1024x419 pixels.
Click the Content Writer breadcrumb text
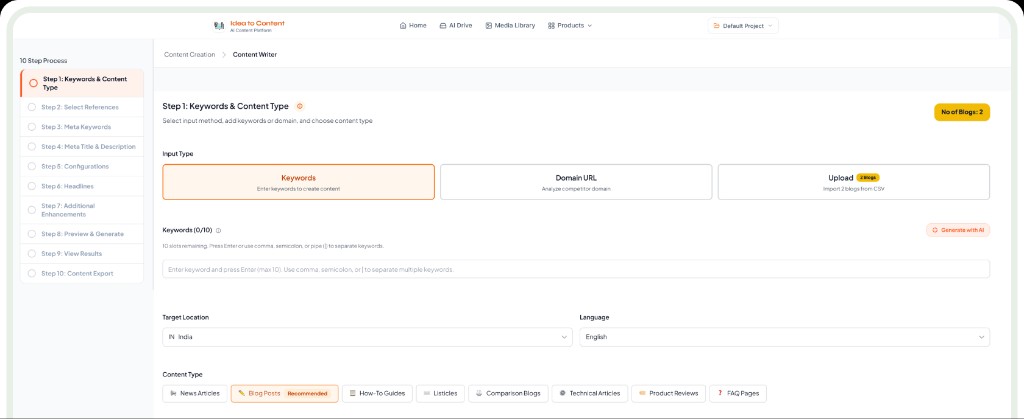point(255,55)
